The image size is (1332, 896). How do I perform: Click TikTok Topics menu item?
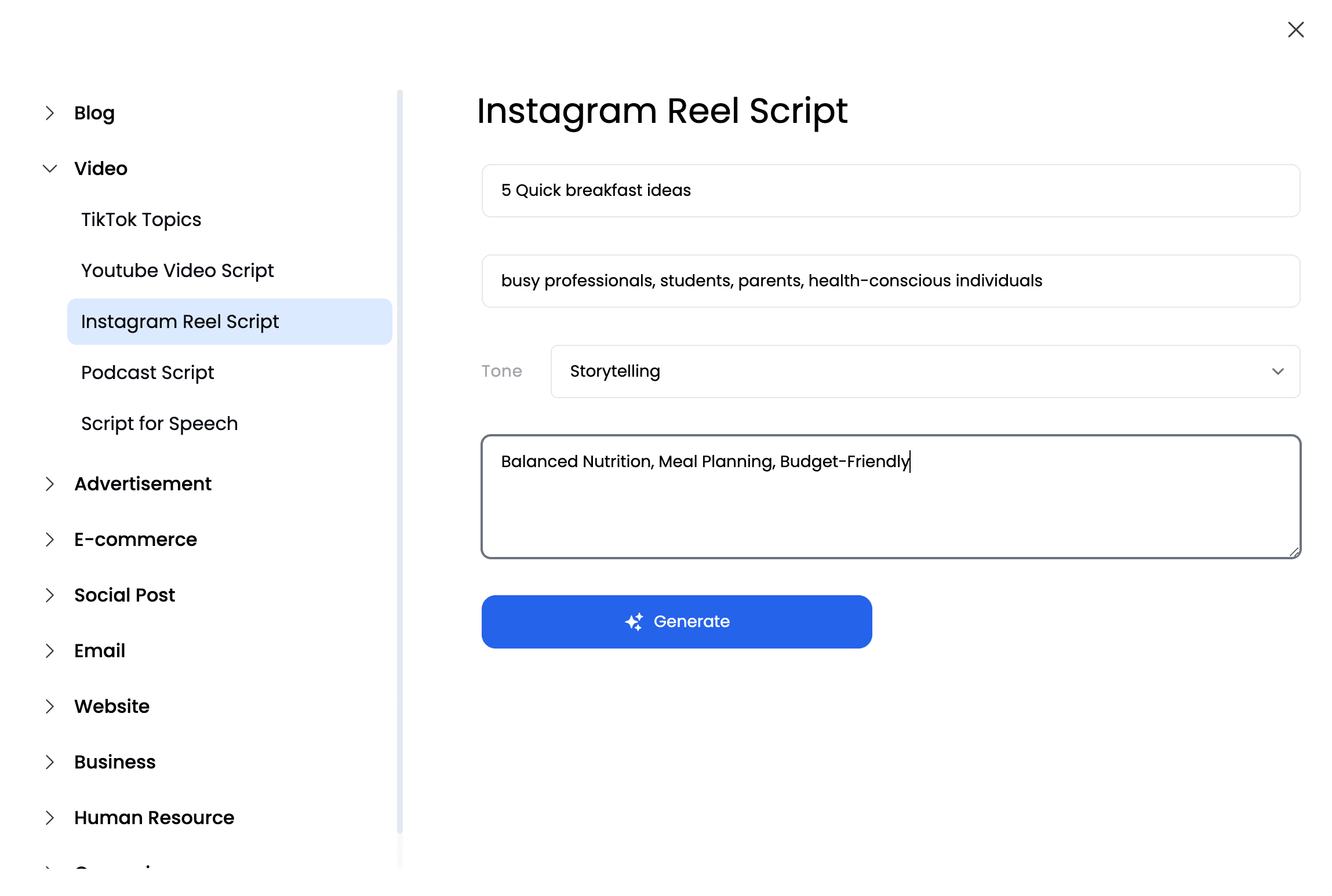tap(141, 219)
